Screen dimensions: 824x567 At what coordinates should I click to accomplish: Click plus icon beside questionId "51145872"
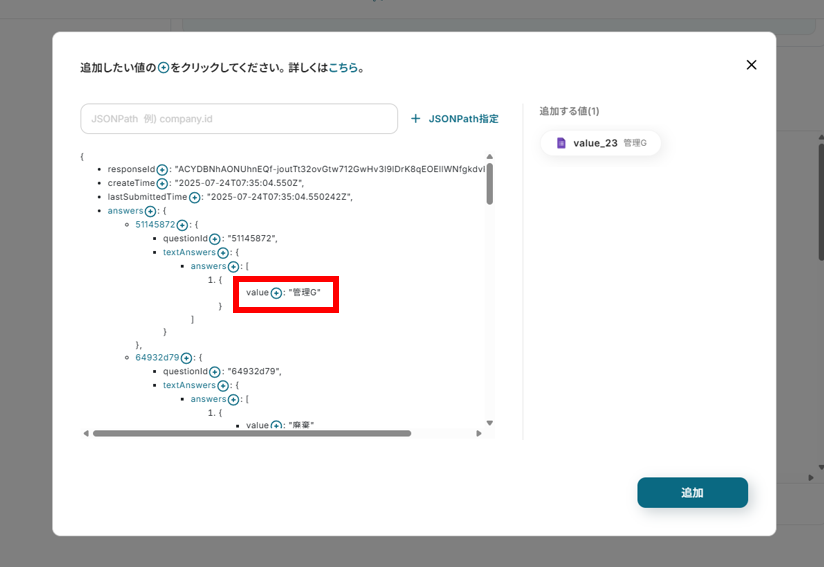pyautogui.click(x=214, y=239)
